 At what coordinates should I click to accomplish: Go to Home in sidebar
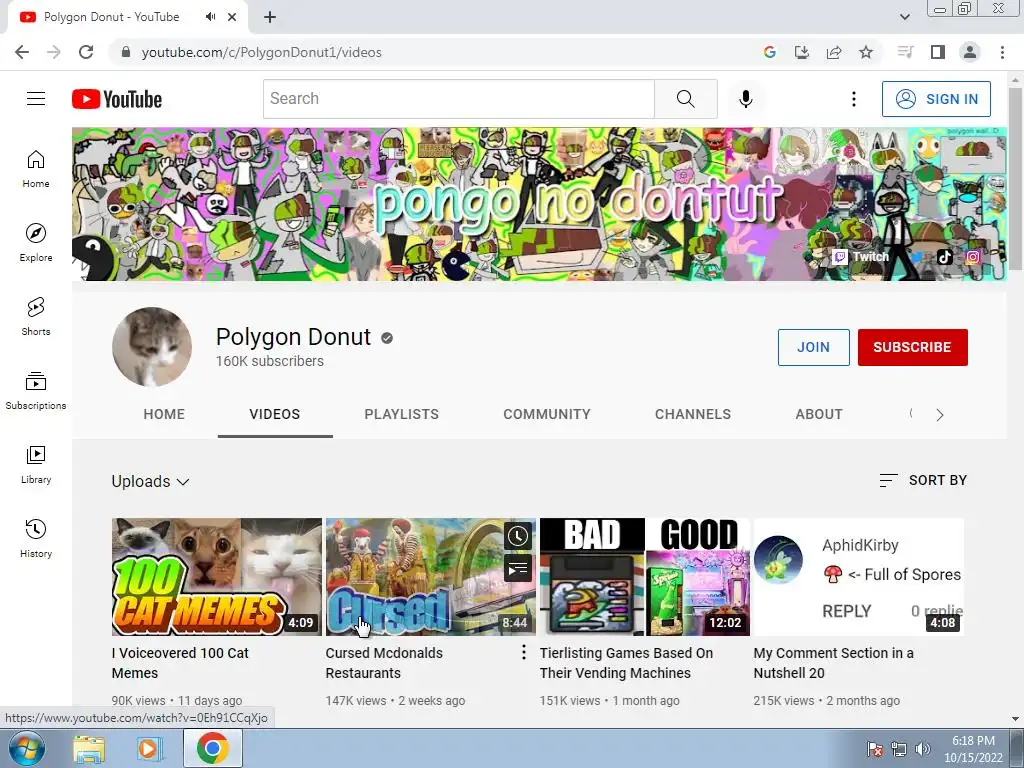tap(36, 168)
